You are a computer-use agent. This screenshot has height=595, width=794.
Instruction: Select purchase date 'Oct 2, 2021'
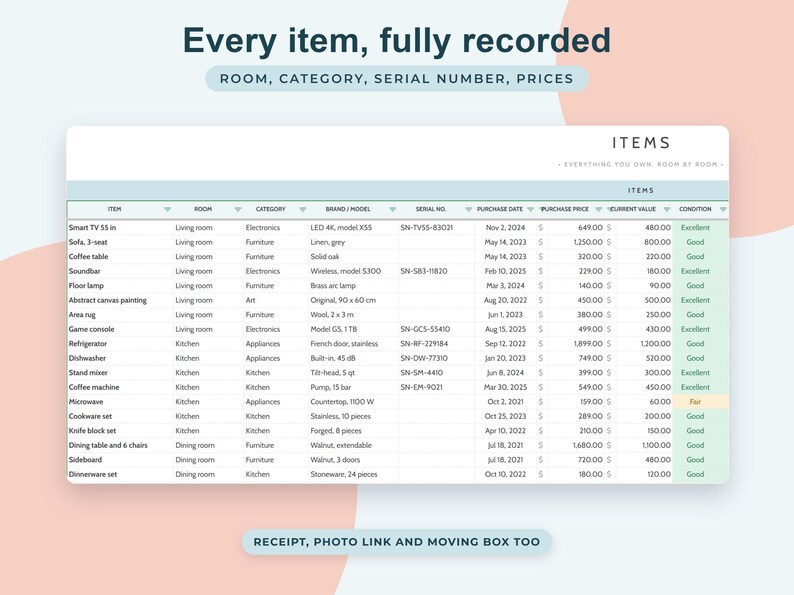505,402
